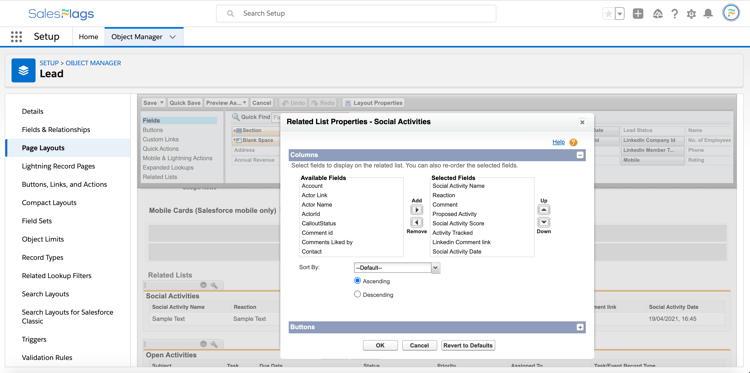The width and height of the screenshot is (750, 373).
Task: Open Triggers in sidebar
Action: click(x=34, y=340)
